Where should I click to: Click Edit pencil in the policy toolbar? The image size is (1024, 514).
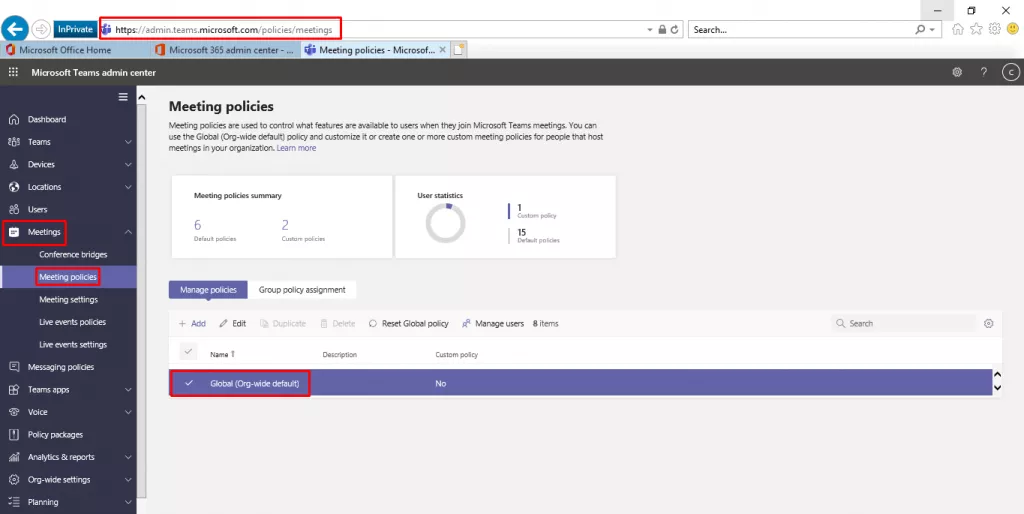tap(232, 323)
